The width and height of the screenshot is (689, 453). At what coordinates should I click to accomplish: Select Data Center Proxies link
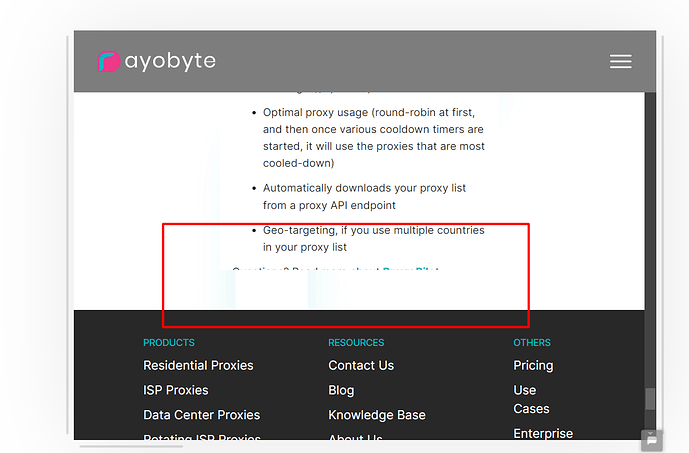[x=201, y=415]
